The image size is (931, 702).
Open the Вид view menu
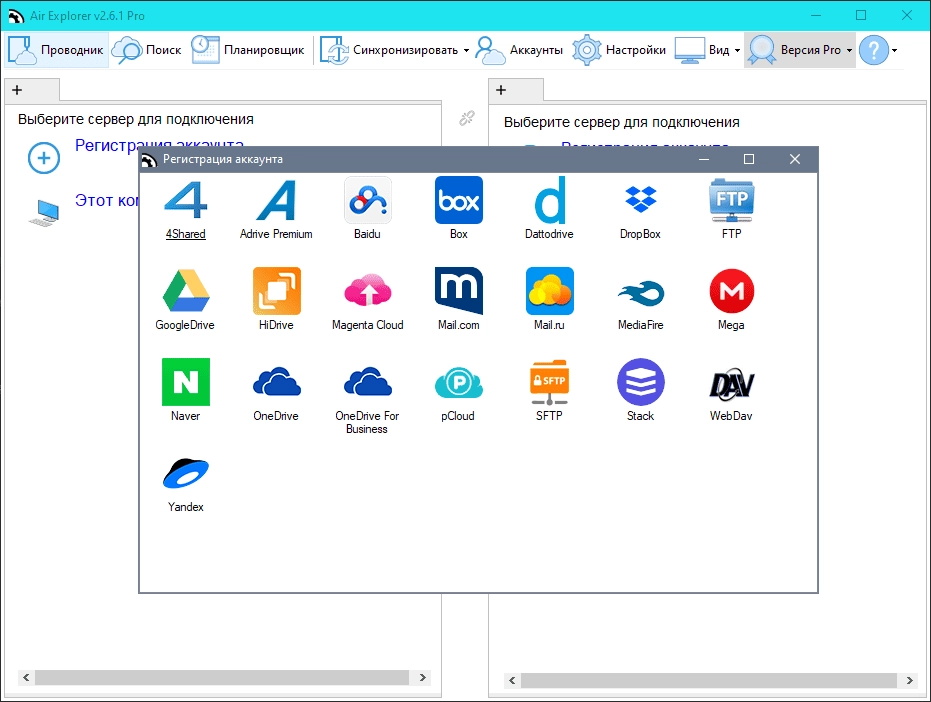[708, 50]
